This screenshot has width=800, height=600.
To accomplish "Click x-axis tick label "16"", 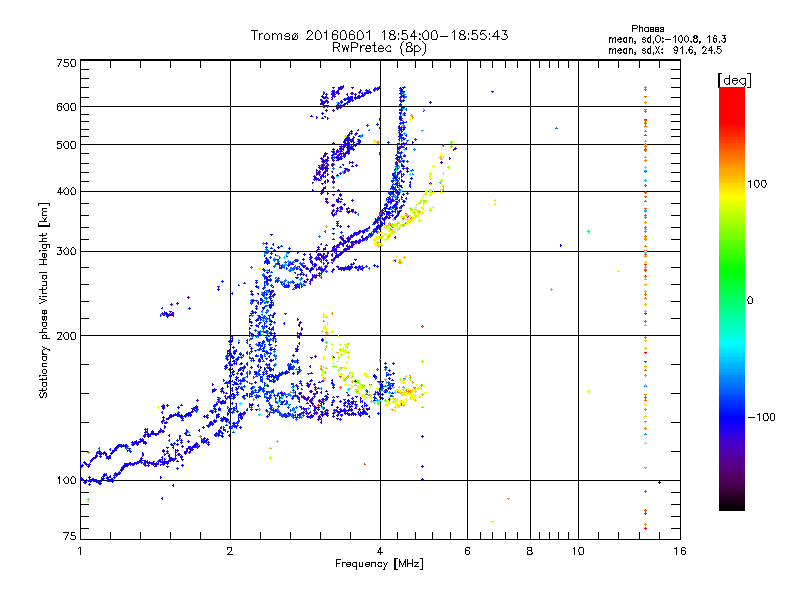I will point(680,551).
